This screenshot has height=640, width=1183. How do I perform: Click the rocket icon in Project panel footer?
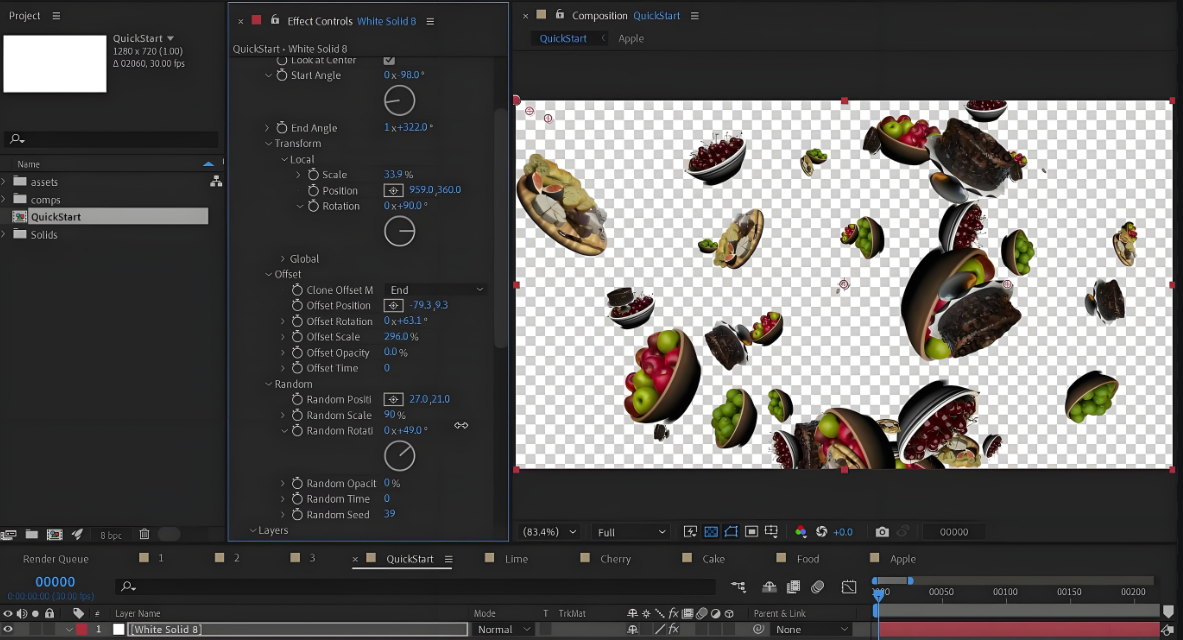tap(77, 534)
